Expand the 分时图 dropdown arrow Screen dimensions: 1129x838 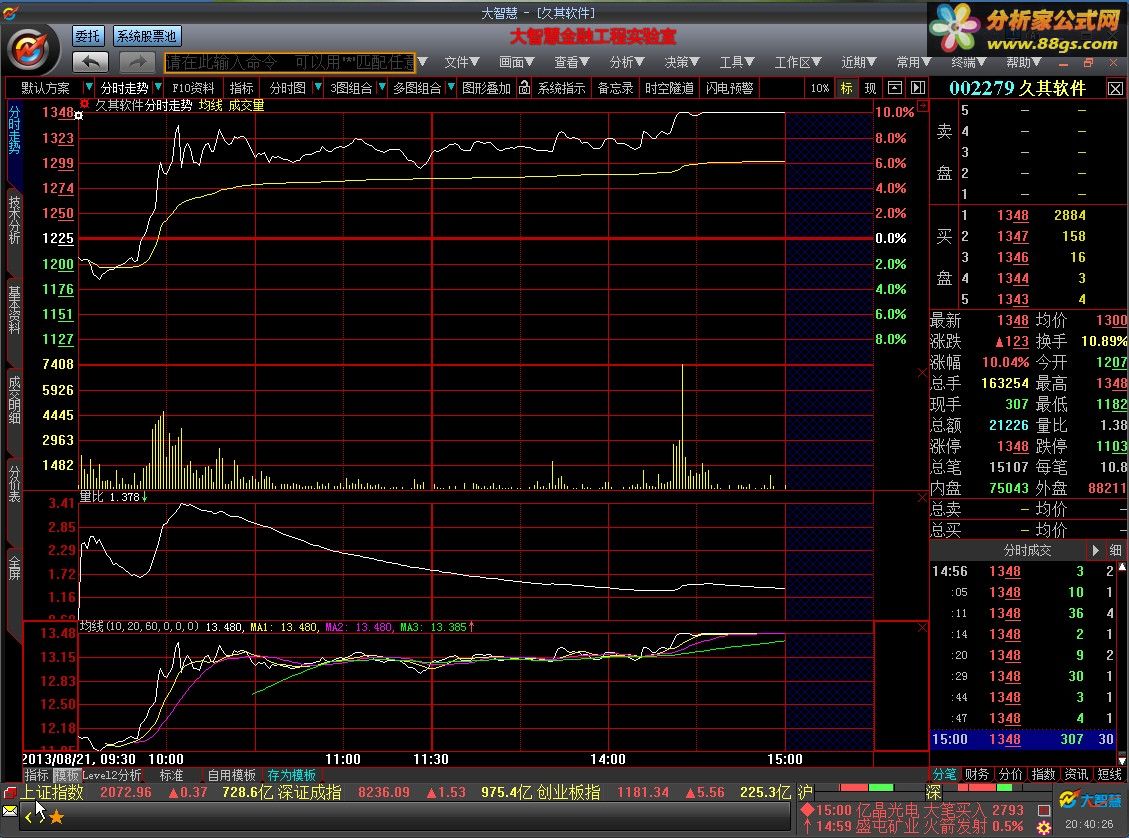point(318,87)
